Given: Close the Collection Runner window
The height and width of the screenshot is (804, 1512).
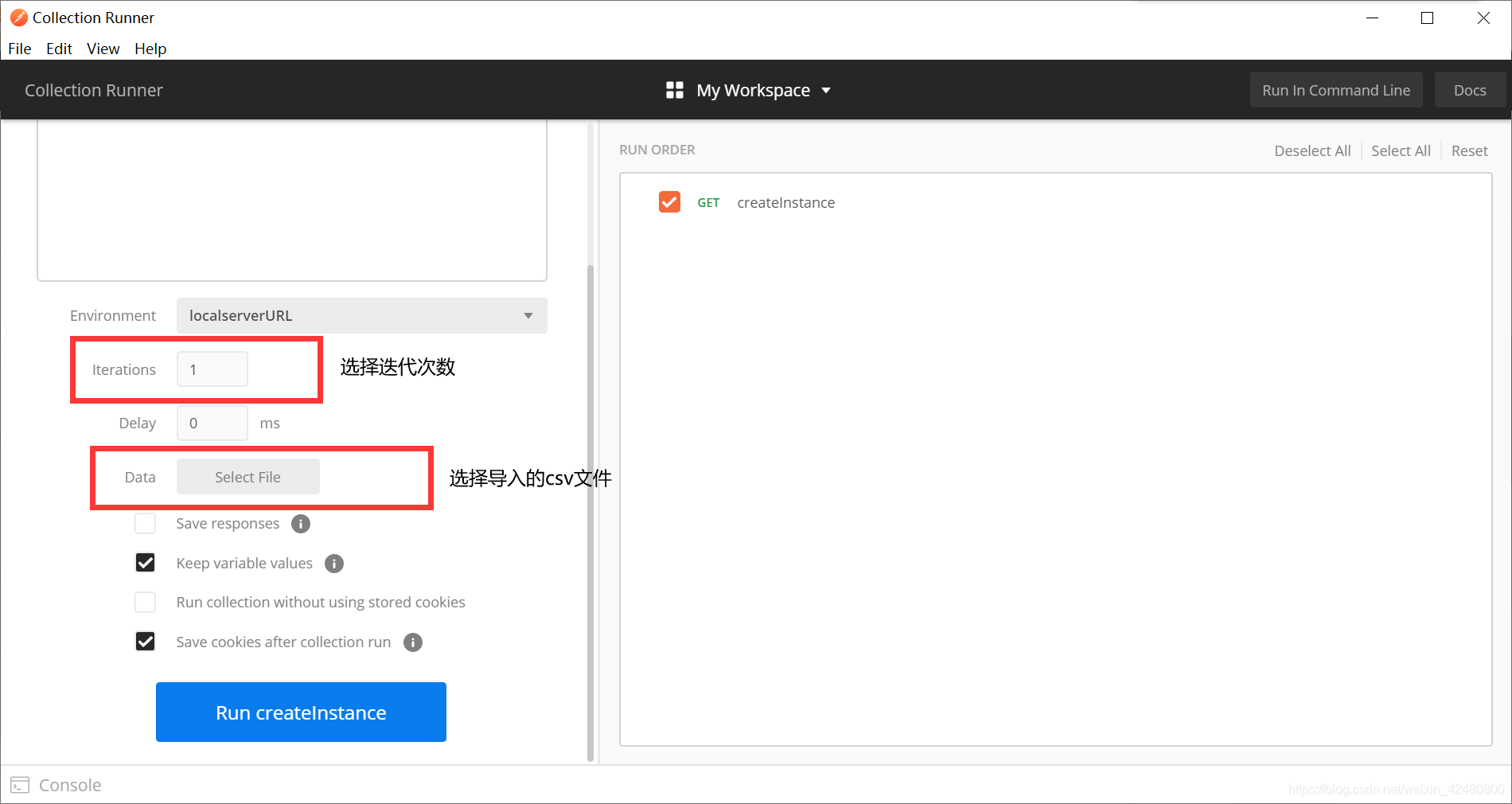Looking at the screenshot, I should pyautogui.click(x=1483, y=18).
